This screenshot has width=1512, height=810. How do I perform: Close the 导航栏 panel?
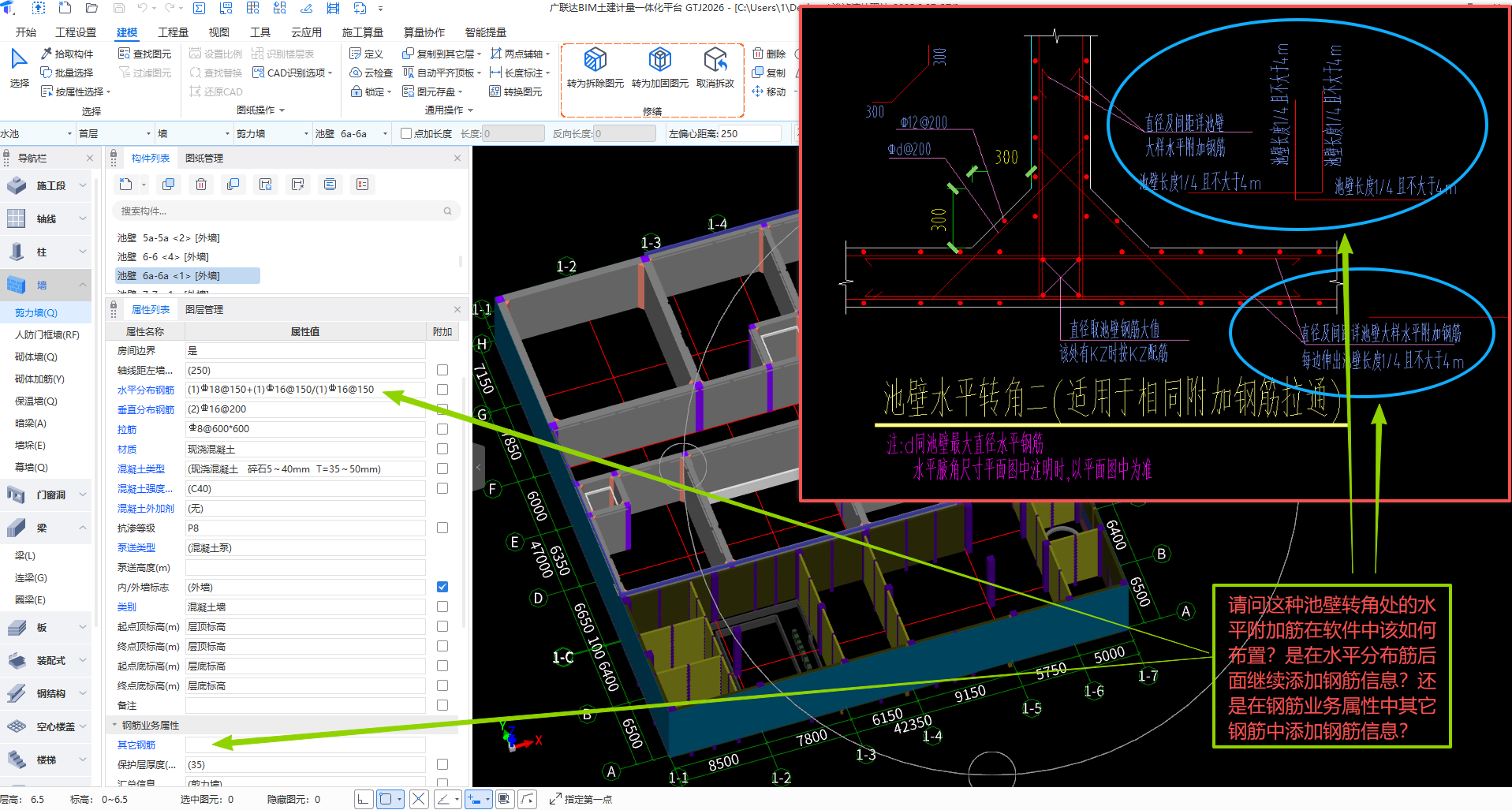click(x=90, y=158)
